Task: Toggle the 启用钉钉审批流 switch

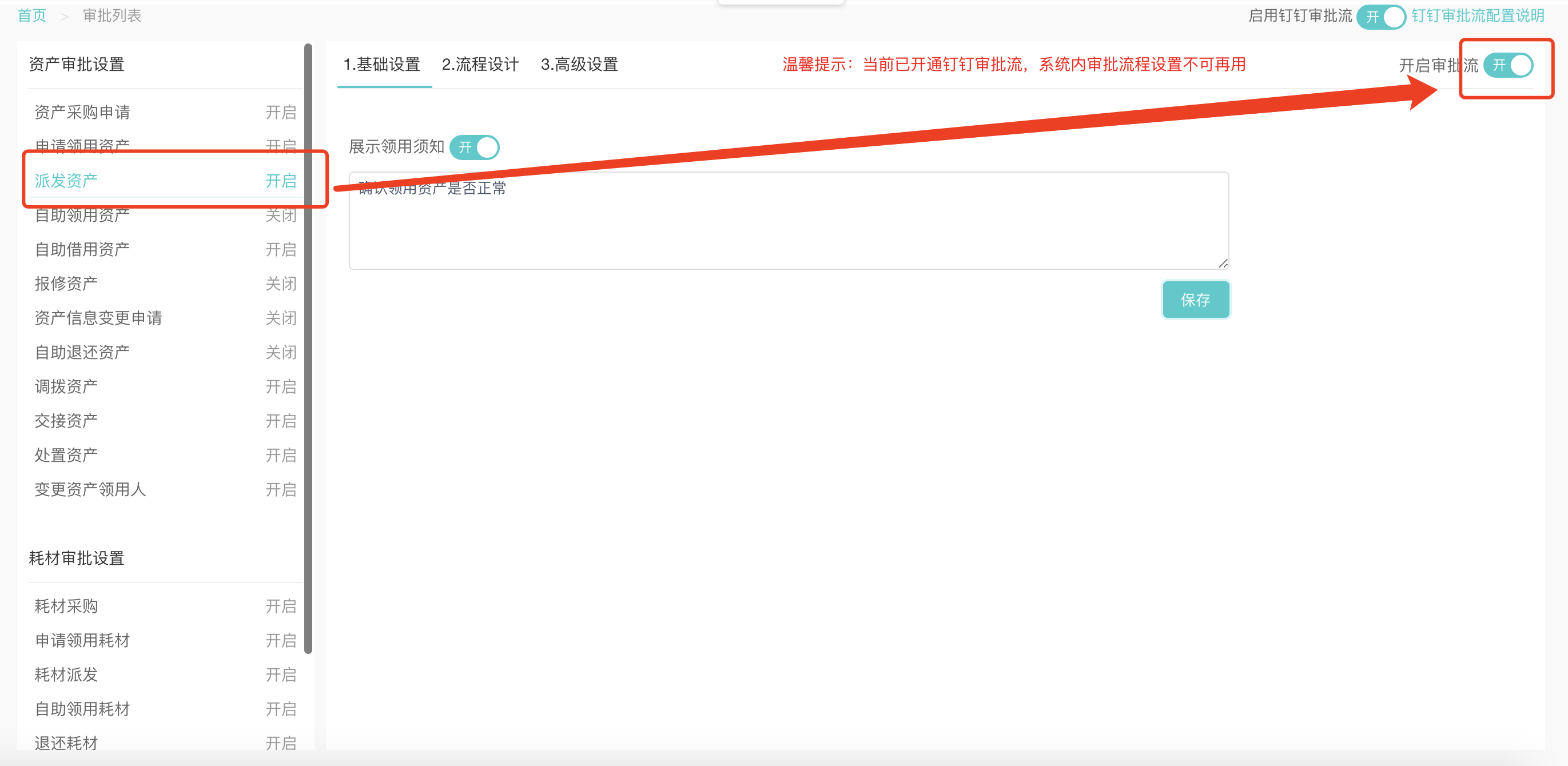Action: 1380,17
